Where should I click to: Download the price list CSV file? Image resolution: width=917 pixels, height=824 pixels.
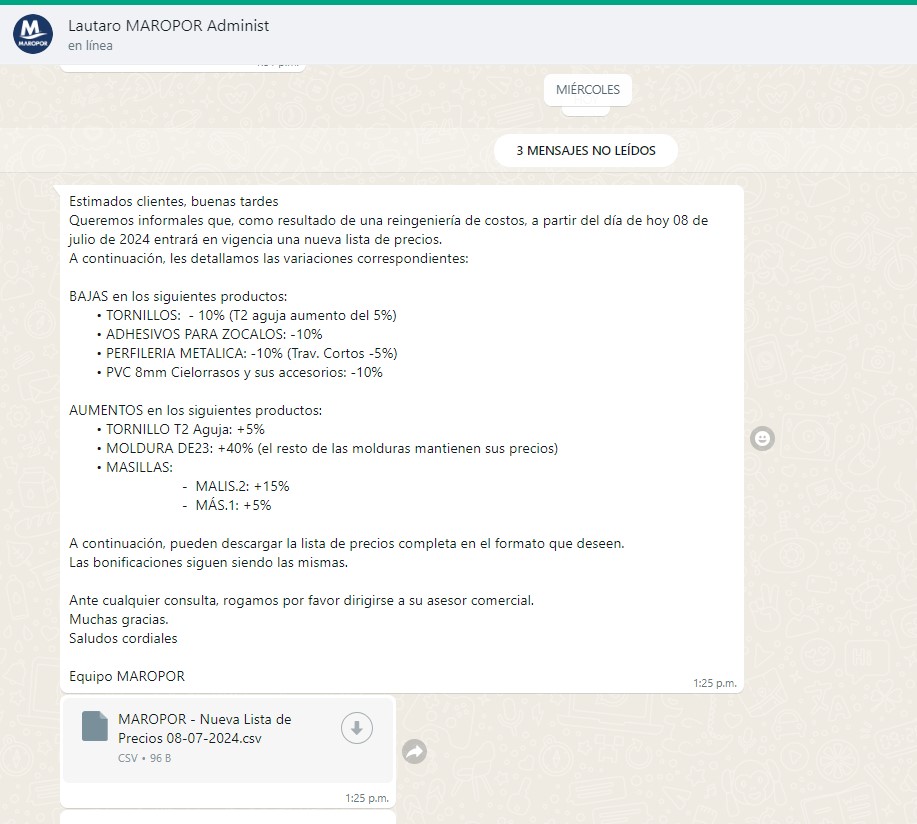click(x=357, y=729)
